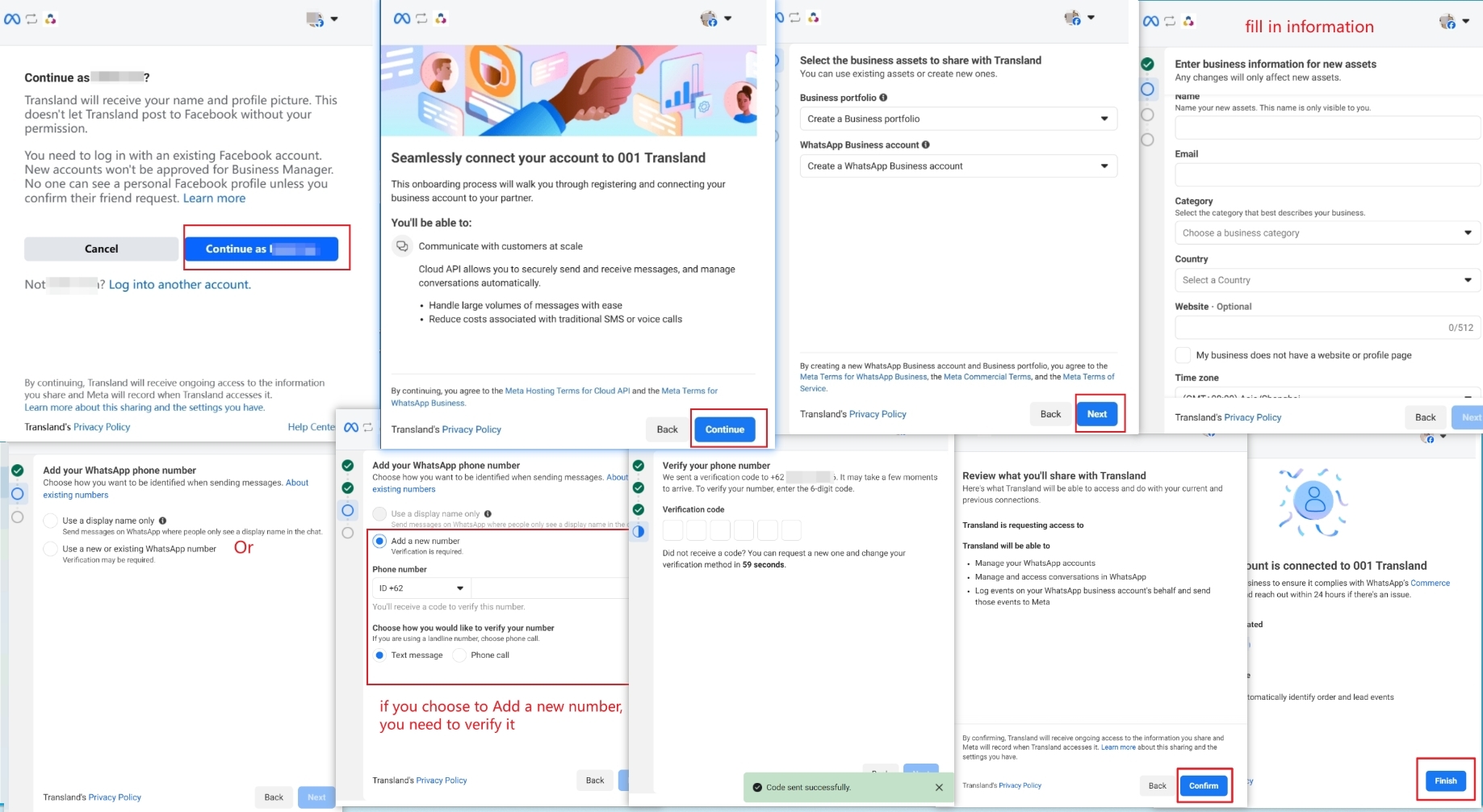Click half-filled step indicator in 'Verify your phone number' panel
Screen dimensions: 1483x812
(x=639, y=531)
